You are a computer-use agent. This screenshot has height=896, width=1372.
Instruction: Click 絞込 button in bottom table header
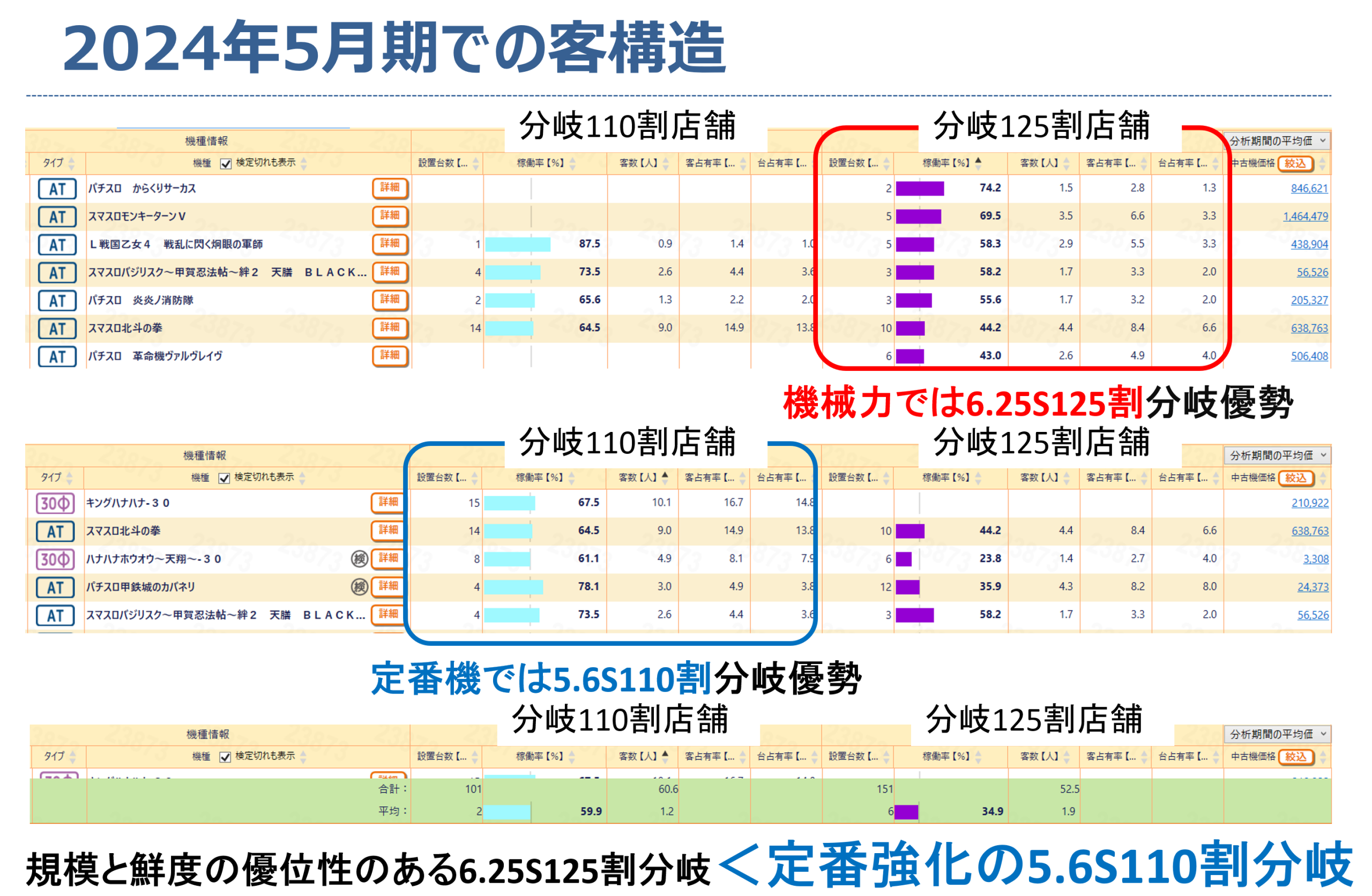tap(1296, 757)
